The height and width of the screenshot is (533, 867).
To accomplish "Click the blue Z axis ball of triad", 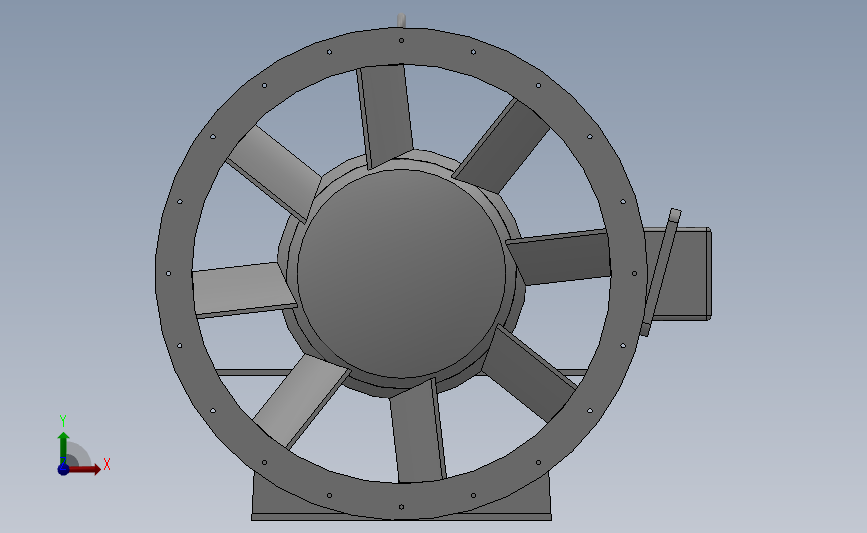I will click(x=63, y=469).
